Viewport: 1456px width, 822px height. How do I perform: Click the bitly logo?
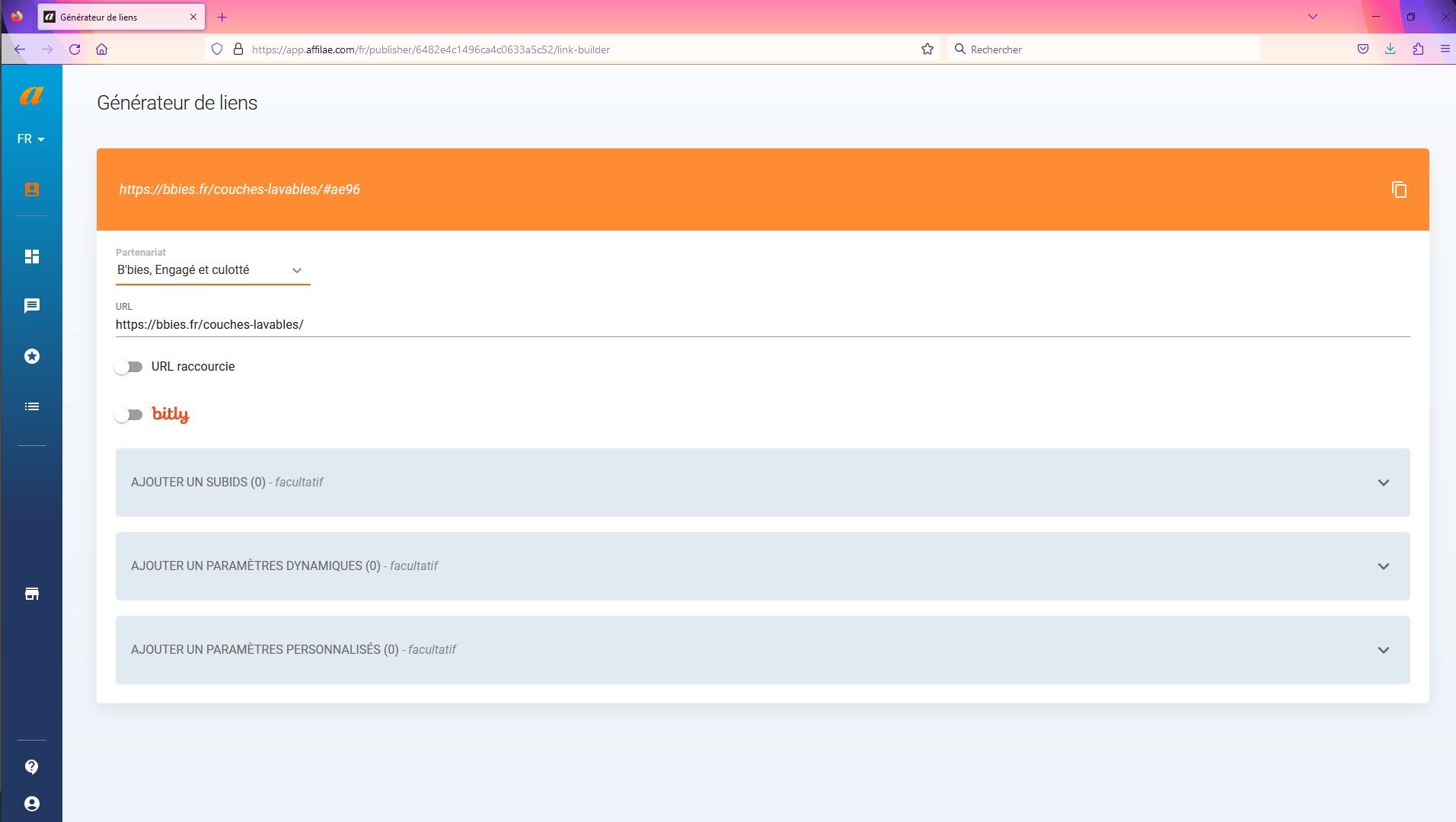[x=171, y=415]
